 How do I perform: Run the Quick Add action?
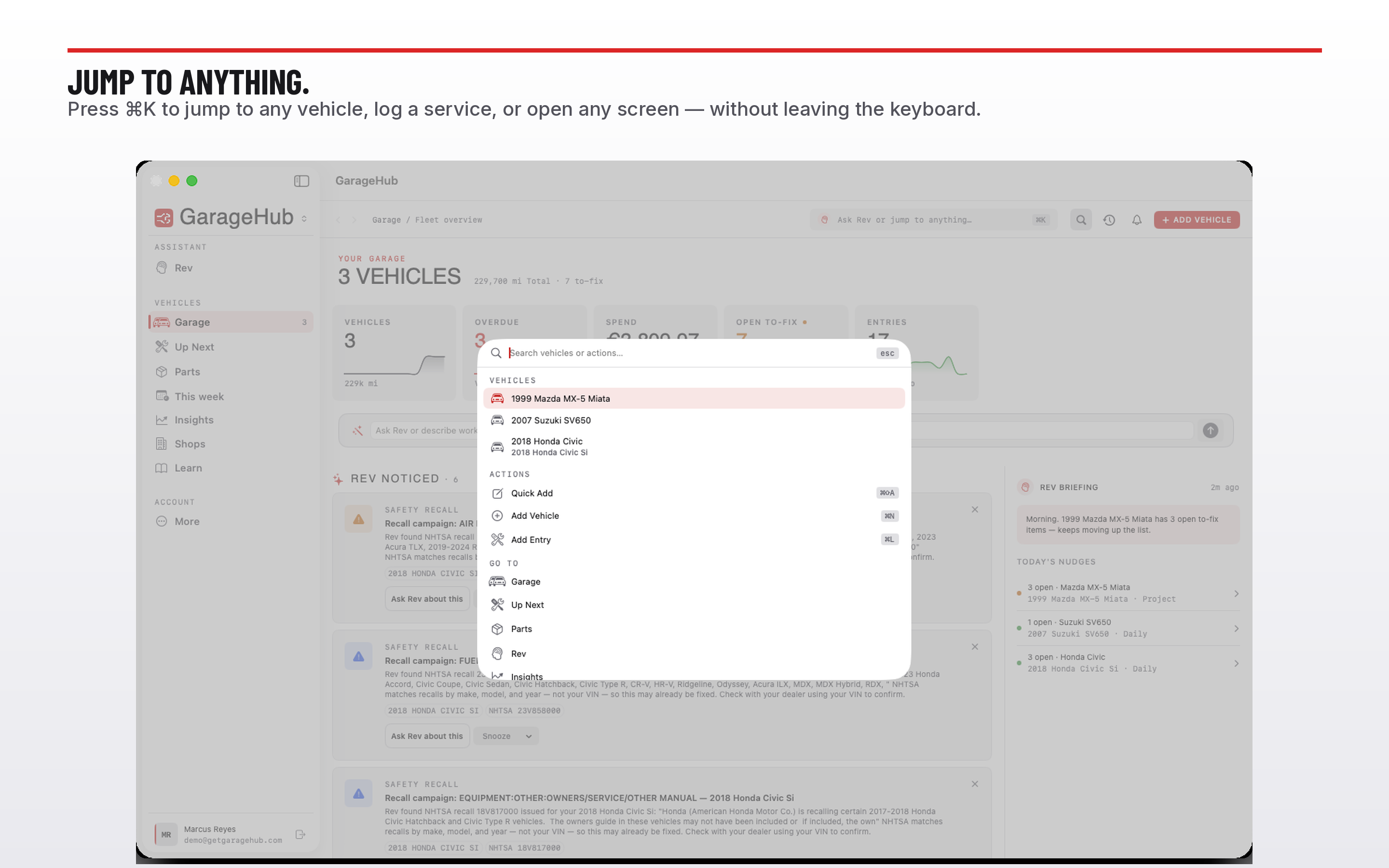tap(694, 493)
